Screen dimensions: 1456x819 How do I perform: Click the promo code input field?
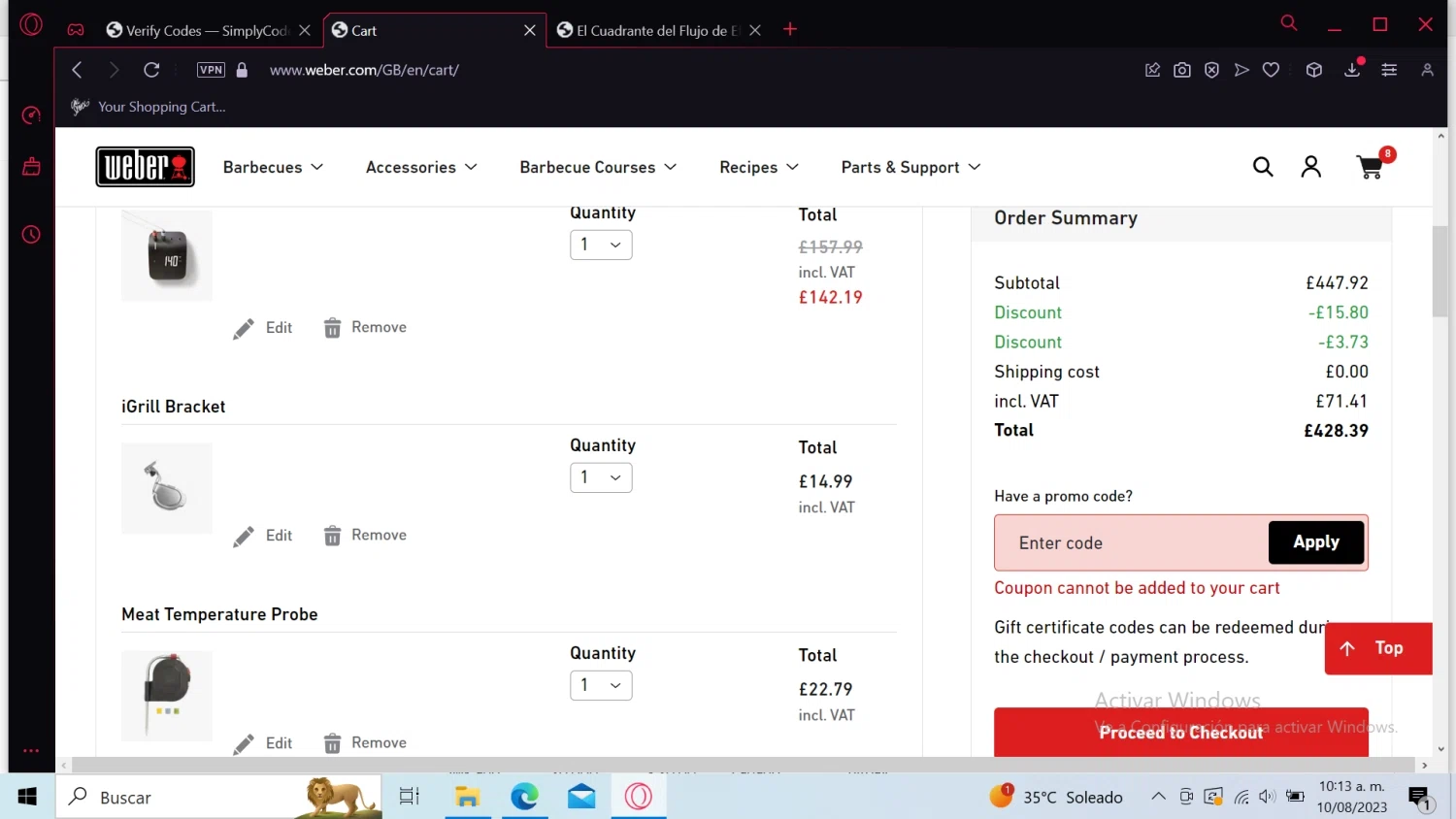(x=1132, y=542)
